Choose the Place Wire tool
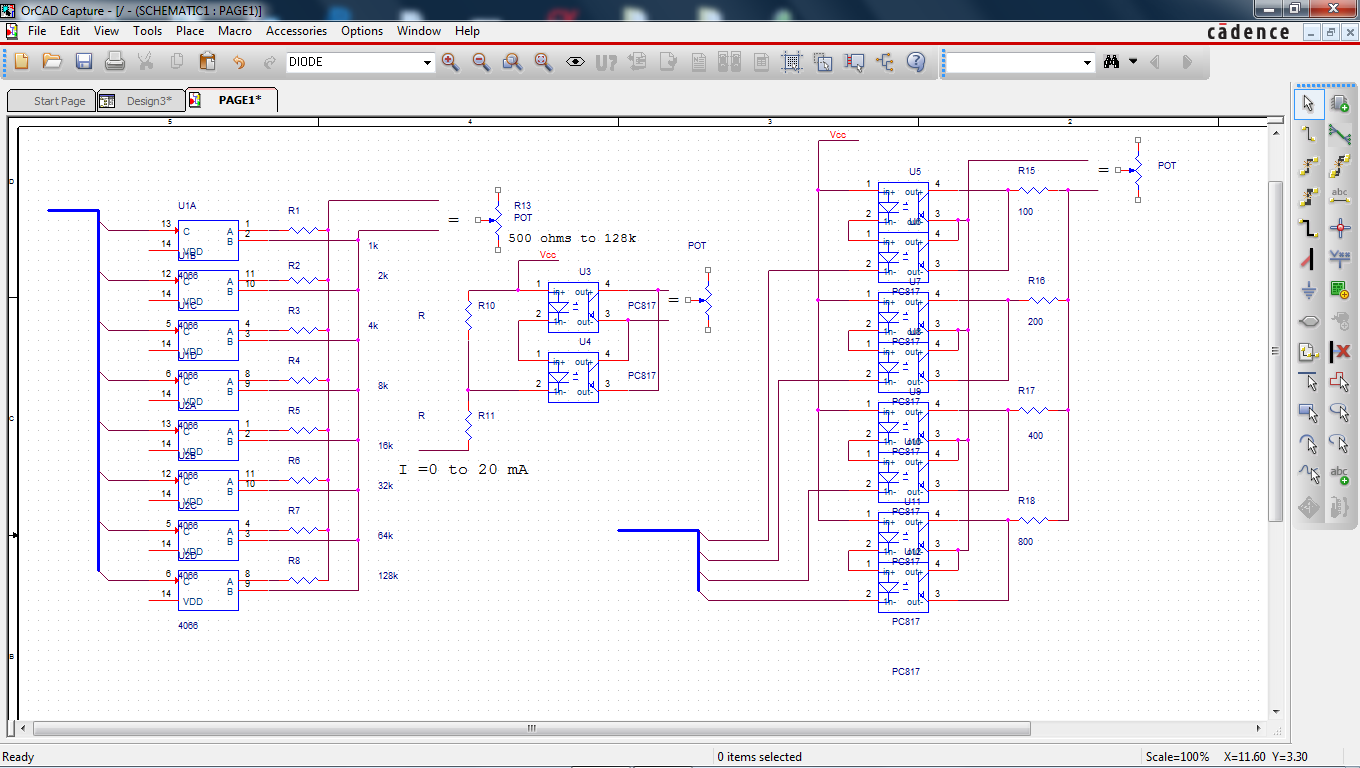Viewport: 1360px width, 768px height. [1309, 134]
